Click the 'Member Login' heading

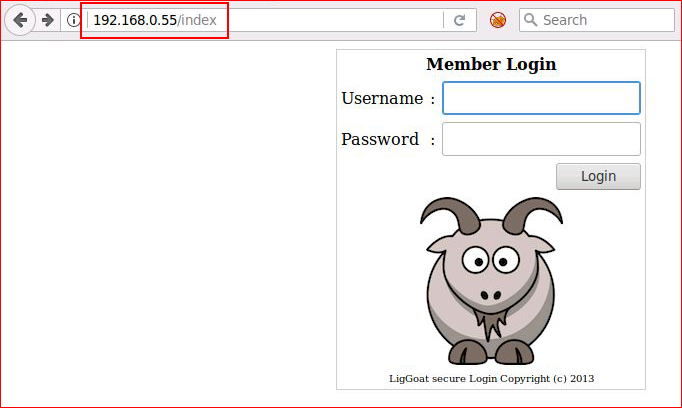coord(491,64)
